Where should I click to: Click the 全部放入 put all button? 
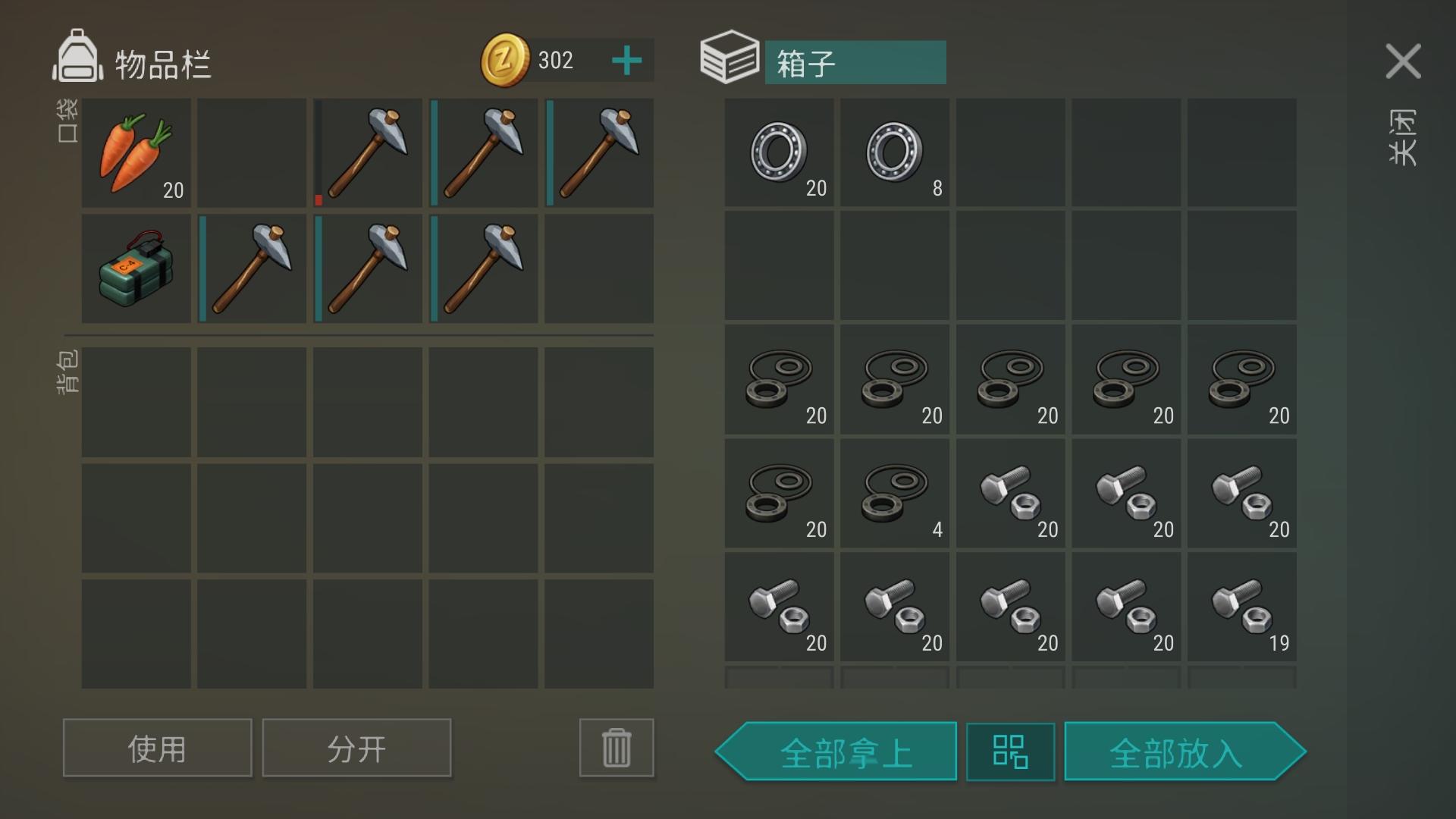[1185, 752]
